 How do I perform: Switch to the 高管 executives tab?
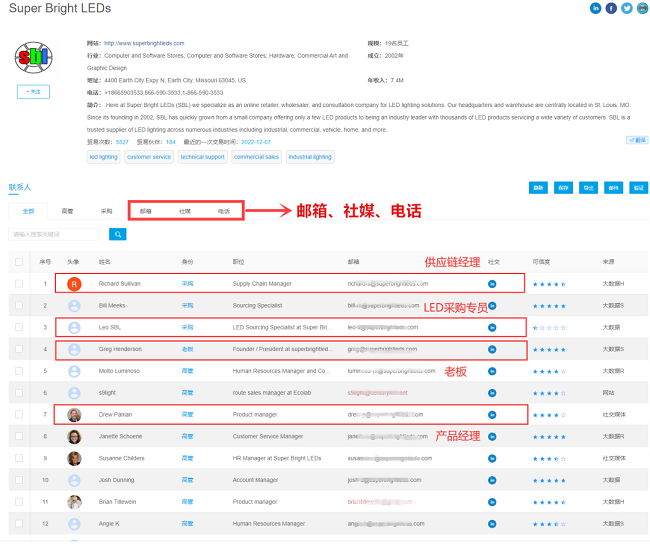pos(67,211)
